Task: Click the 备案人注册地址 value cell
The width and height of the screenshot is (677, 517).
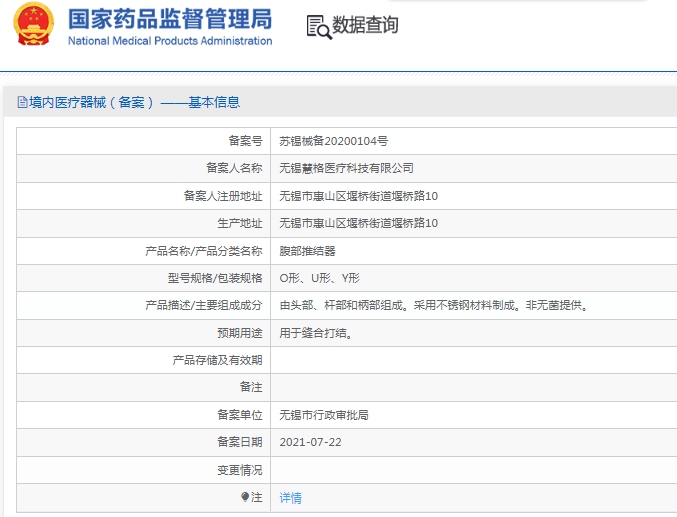Action: click(474, 196)
